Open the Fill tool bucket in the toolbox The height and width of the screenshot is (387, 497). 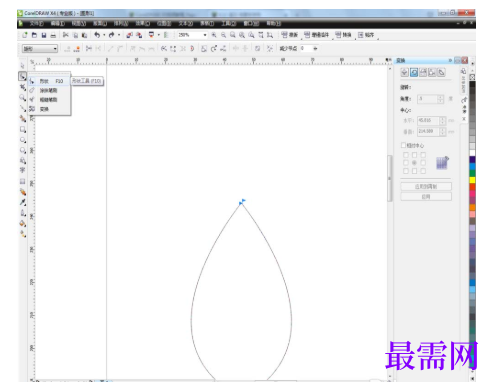(22, 223)
